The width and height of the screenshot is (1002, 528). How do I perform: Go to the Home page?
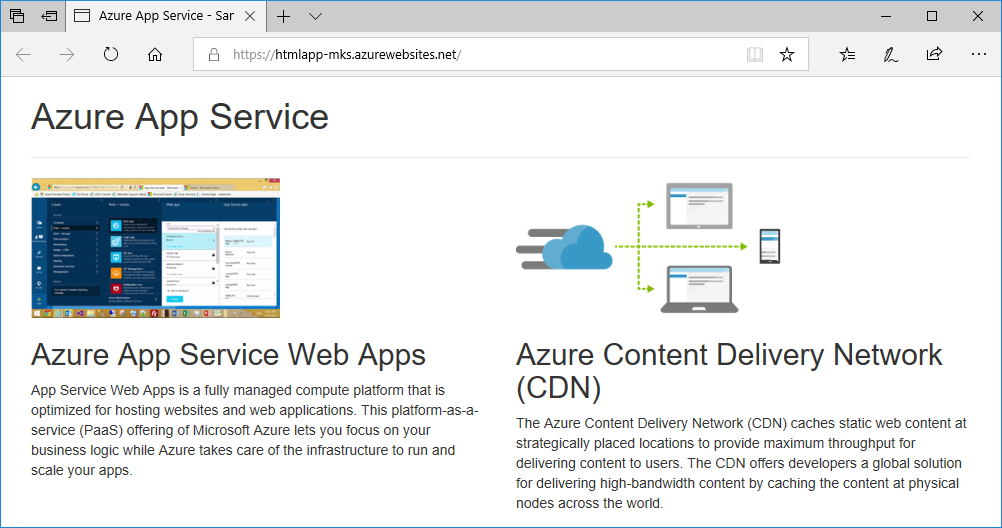click(155, 54)
